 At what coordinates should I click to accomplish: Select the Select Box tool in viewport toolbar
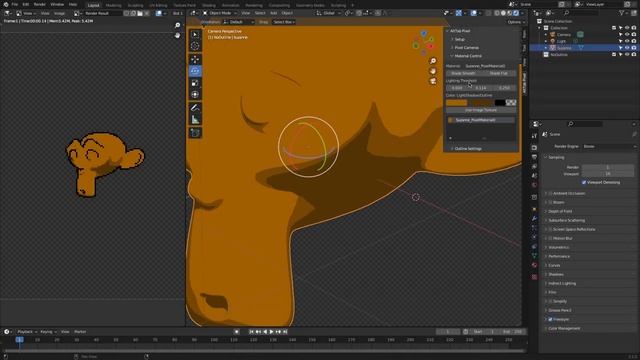[x=195, y=35]
